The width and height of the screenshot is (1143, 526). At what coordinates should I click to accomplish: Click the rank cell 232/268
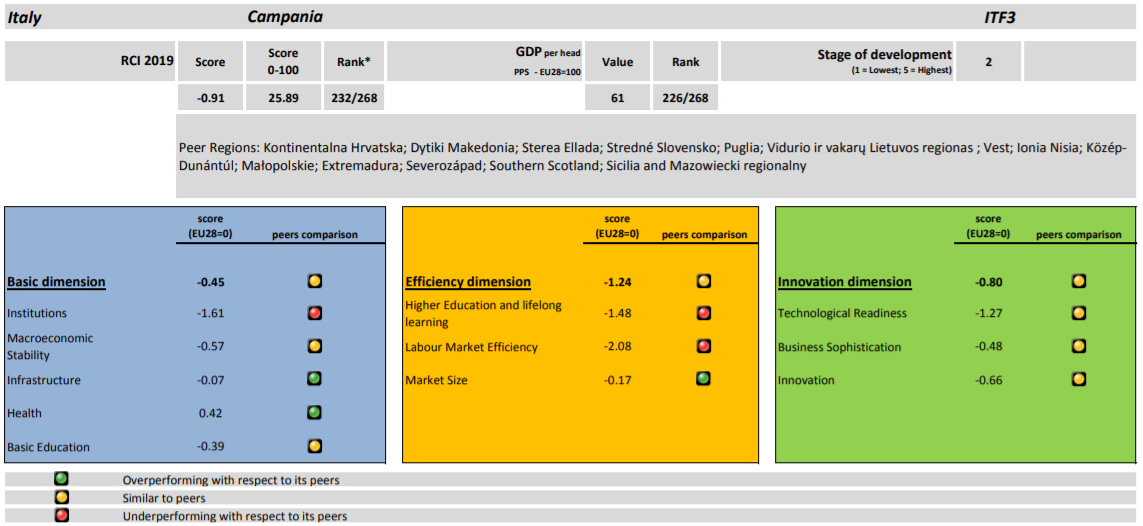(354, 98)
